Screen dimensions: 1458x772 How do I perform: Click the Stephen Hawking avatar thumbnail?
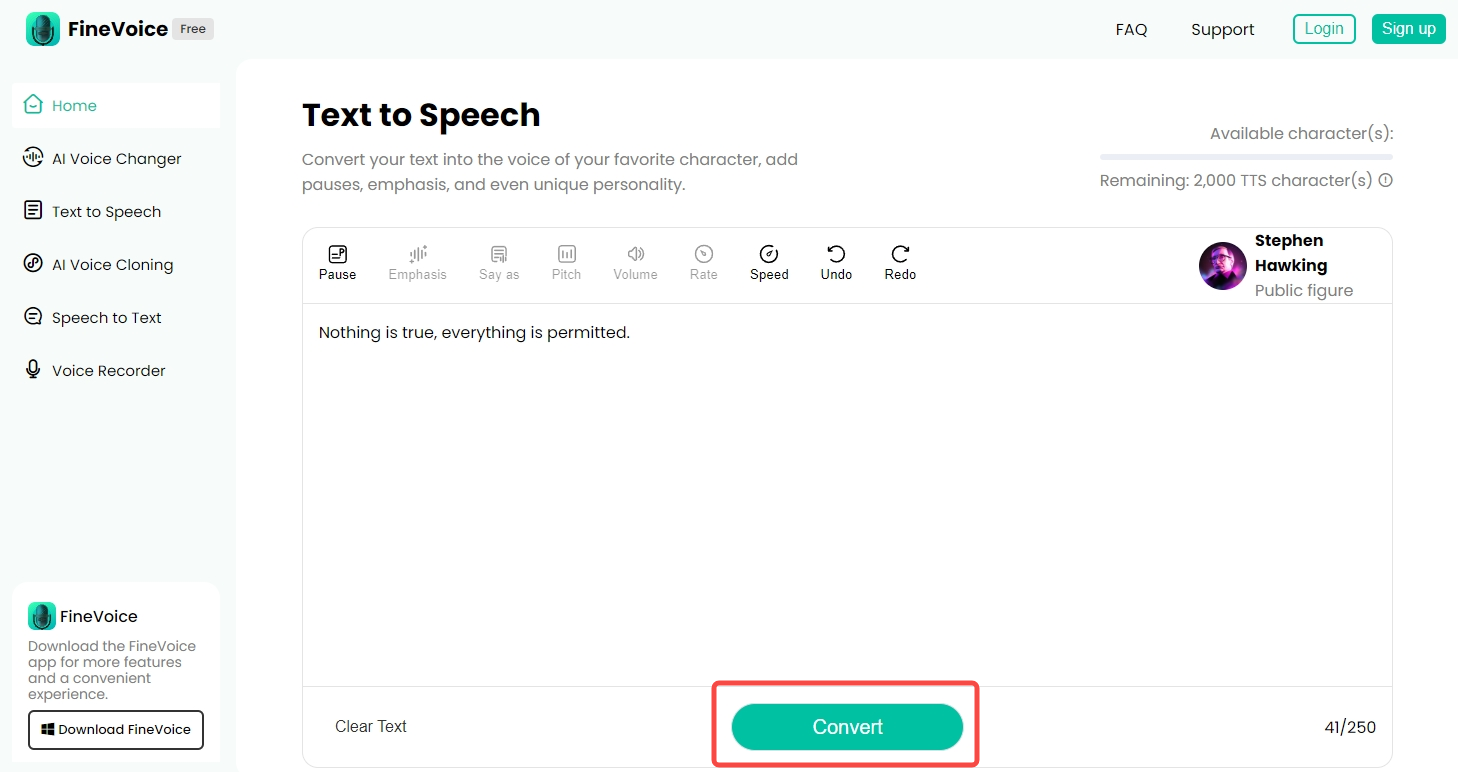pyautogui.click(x=1222, y=266)
